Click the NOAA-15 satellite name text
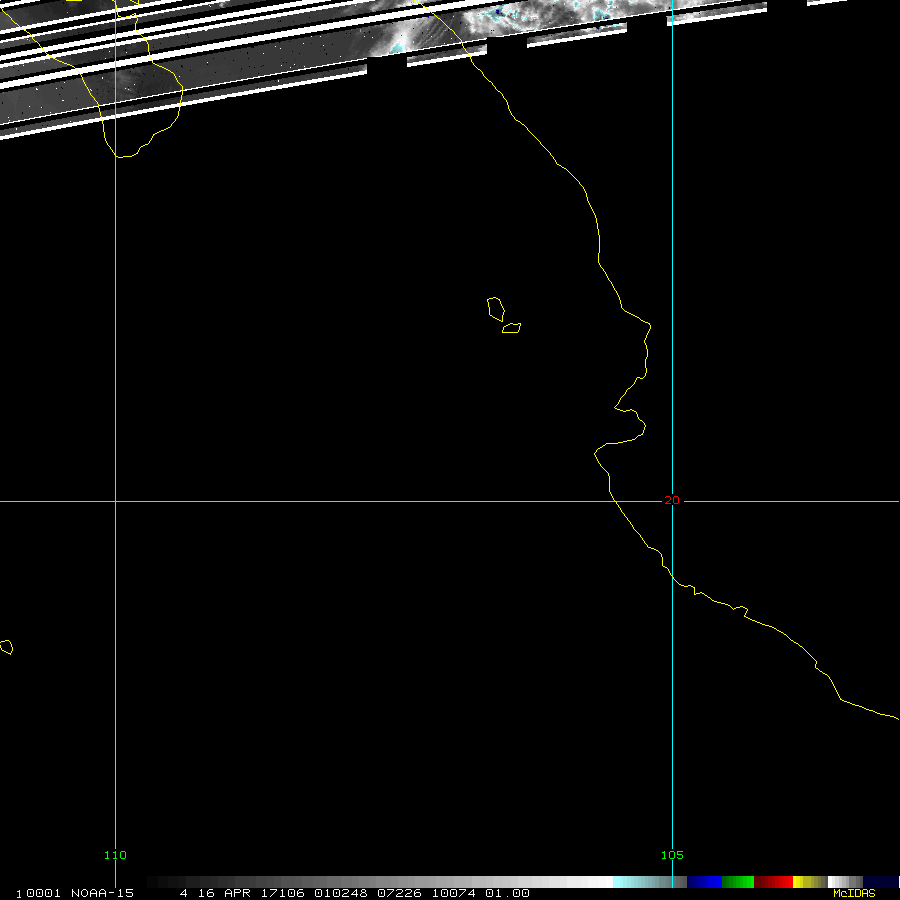The image size is (900, 900). 102,893
